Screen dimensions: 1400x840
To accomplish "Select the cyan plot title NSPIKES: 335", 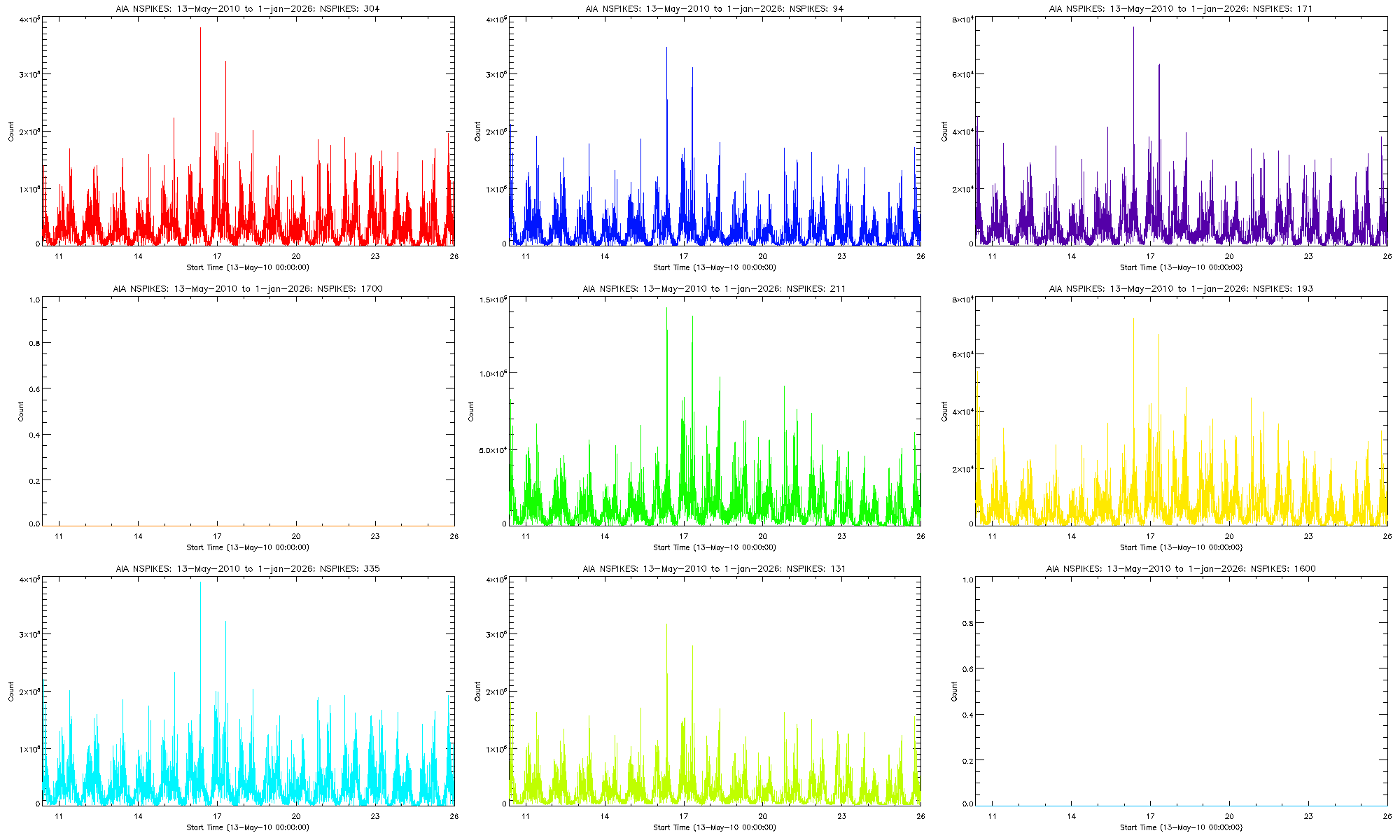I will 248,569.
